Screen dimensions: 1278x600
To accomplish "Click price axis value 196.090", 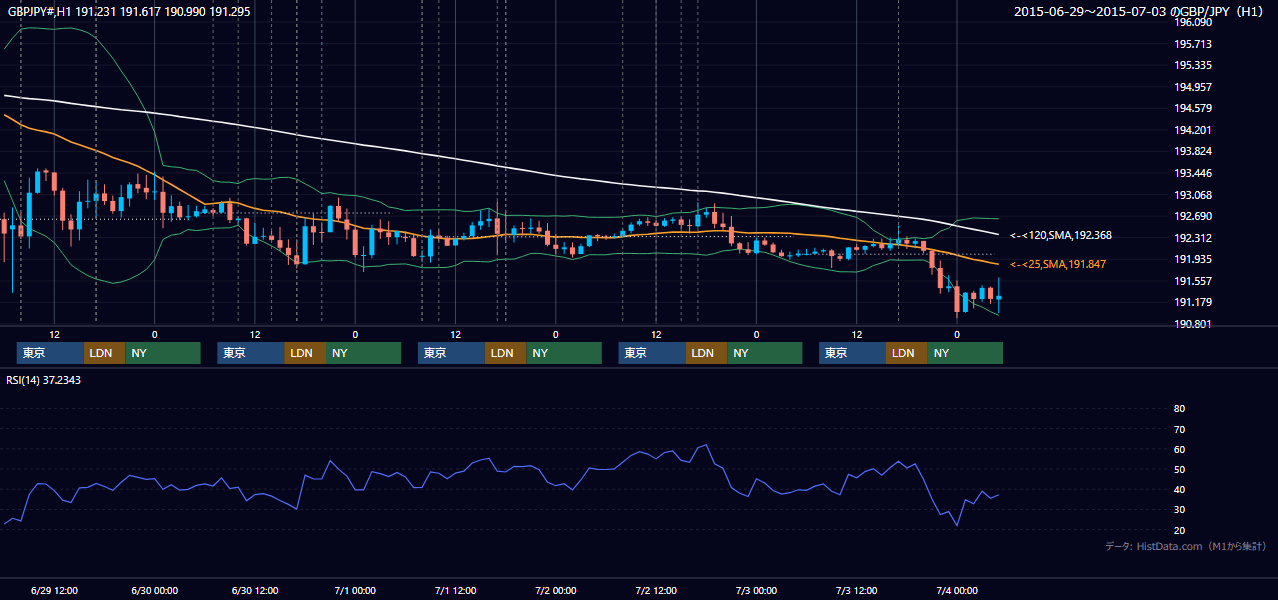I will 1193,22.
